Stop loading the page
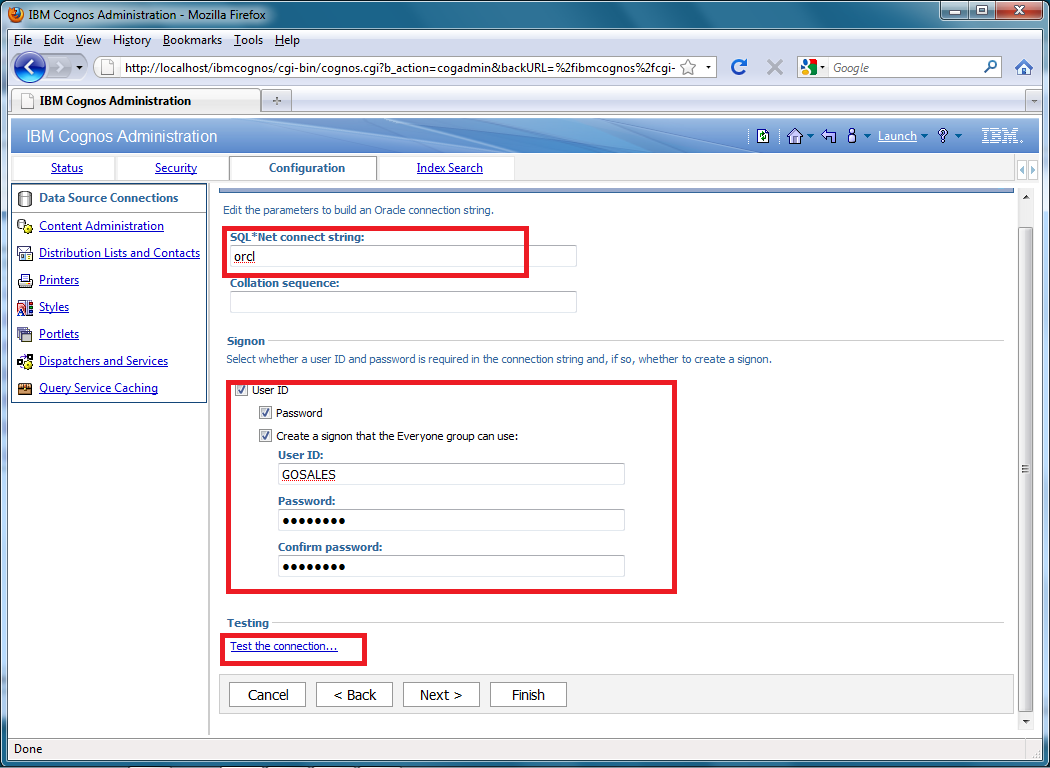This screenshot has height=768, width=1050. tap(774, 67)
